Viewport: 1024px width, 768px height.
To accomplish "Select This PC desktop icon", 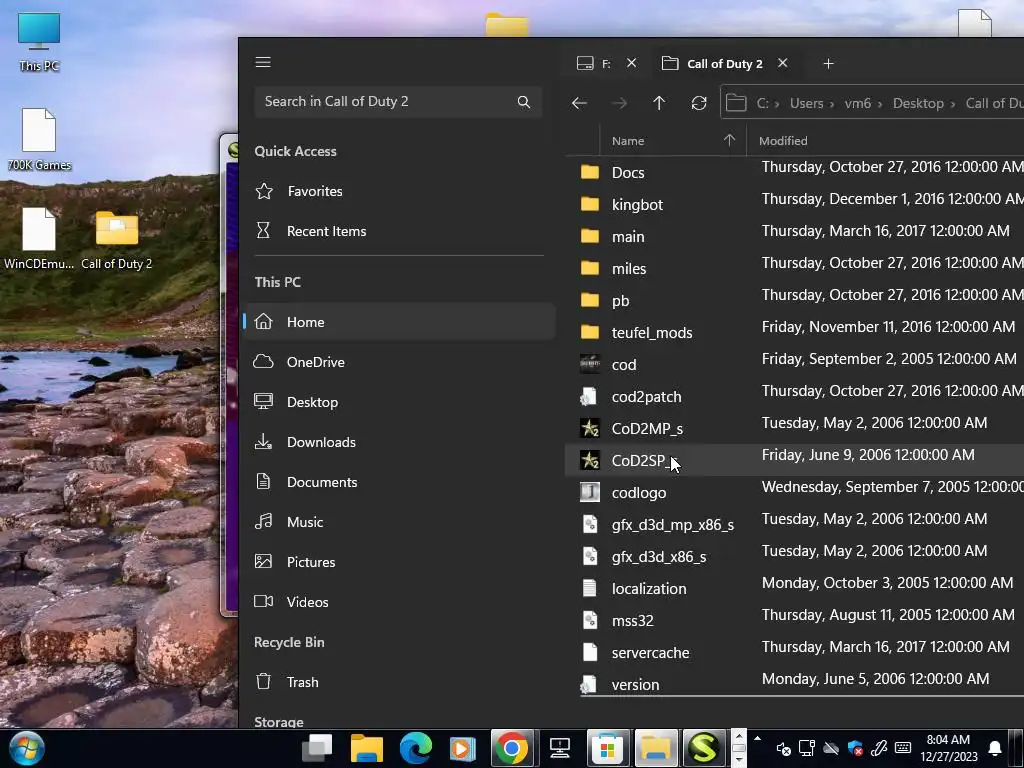I will pyautogui.click(x=39, y=41).
